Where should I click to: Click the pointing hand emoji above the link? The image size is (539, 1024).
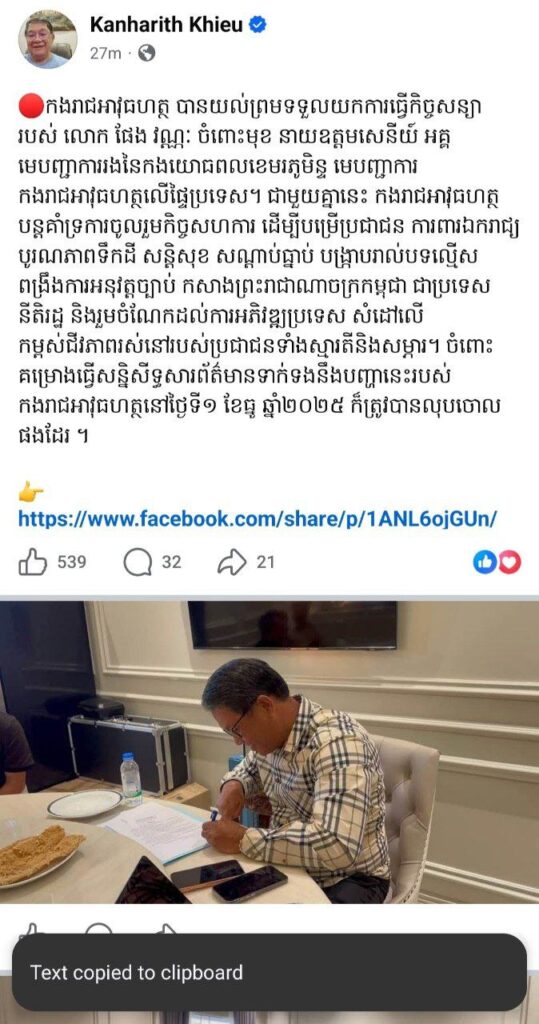click(31, 494)
